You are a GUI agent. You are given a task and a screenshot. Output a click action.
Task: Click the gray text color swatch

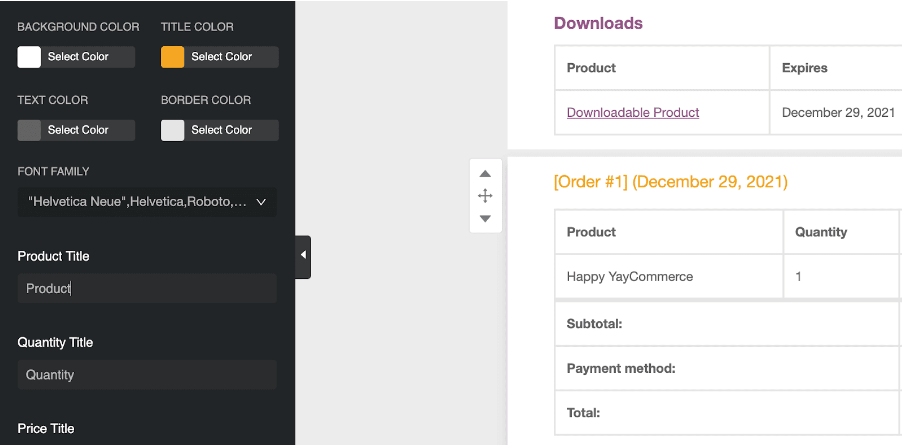pyautogui.click(x=29, y=130)
